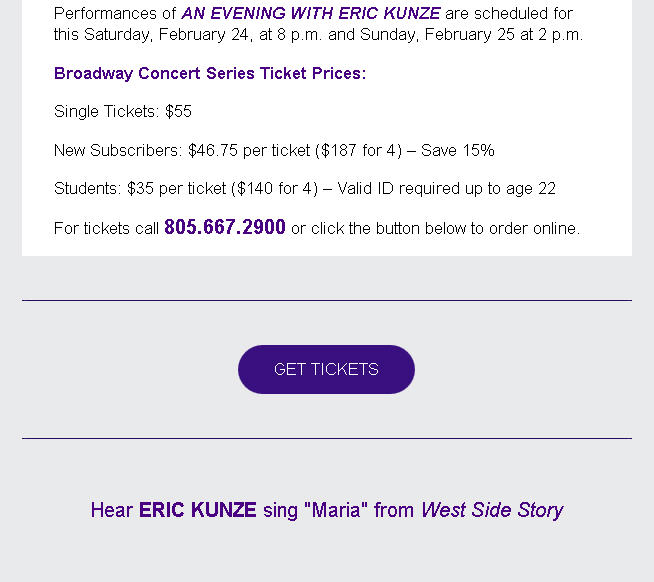Click the bold ERIC KUNZE name in bottom heading

tap(198, 510)
